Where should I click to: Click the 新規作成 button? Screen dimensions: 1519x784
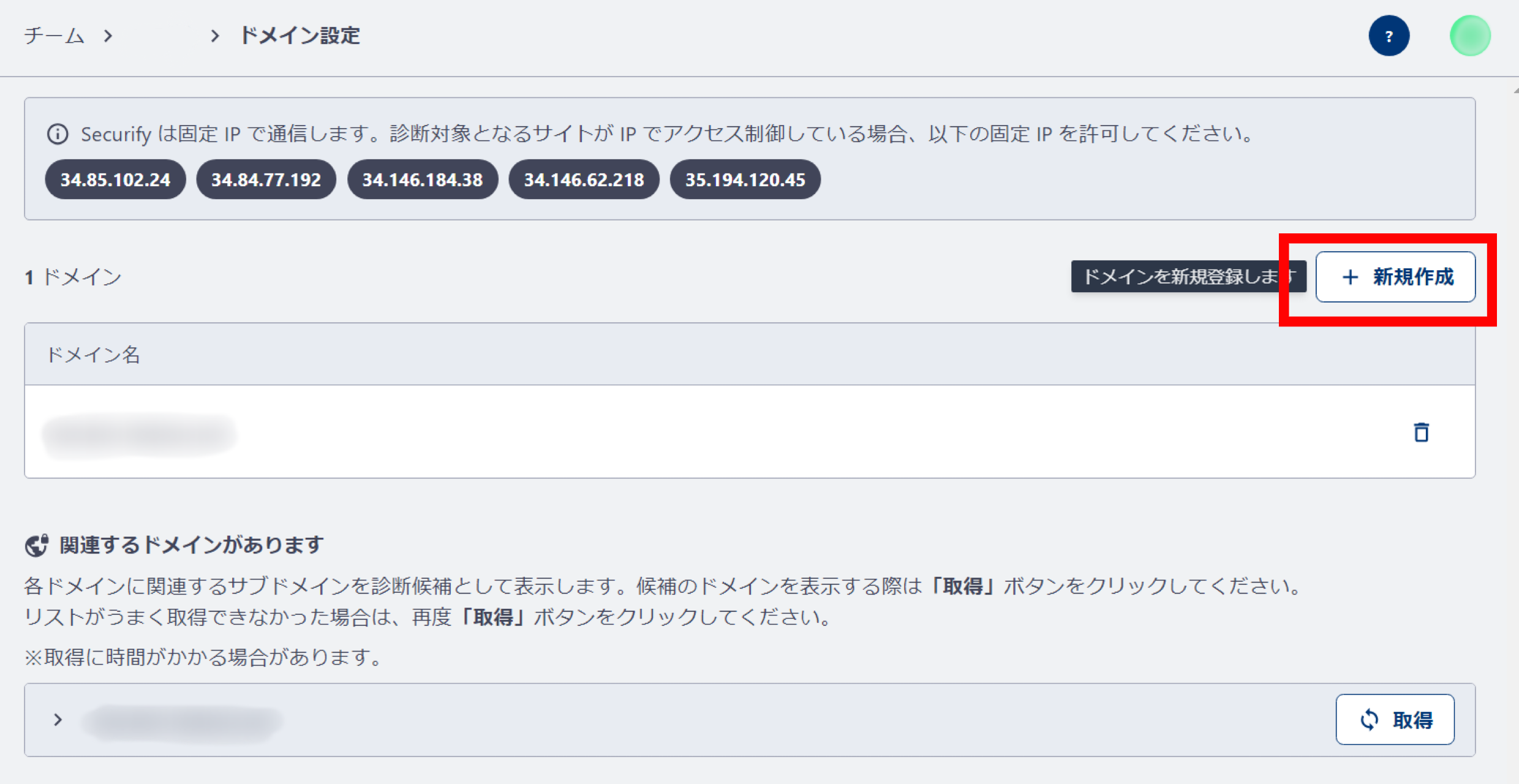pos(1395,277)
